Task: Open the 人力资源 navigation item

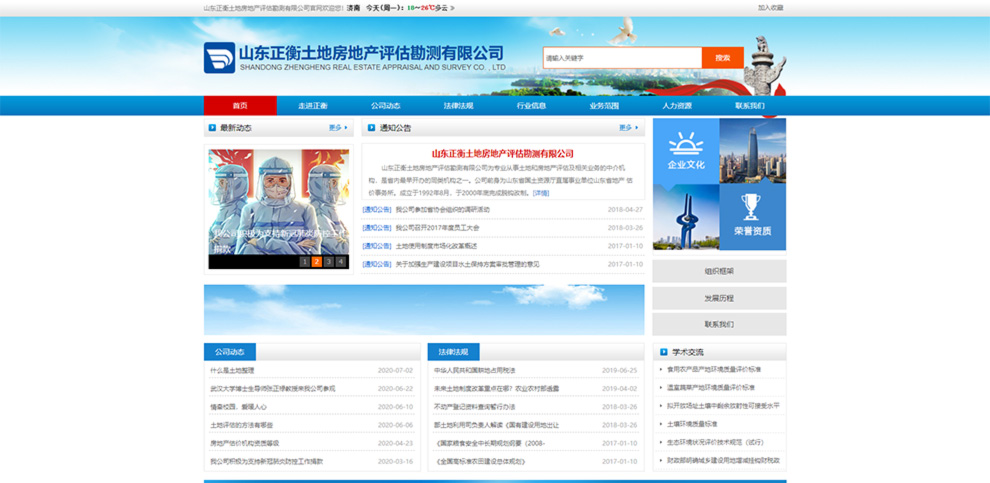Action: 677,105
